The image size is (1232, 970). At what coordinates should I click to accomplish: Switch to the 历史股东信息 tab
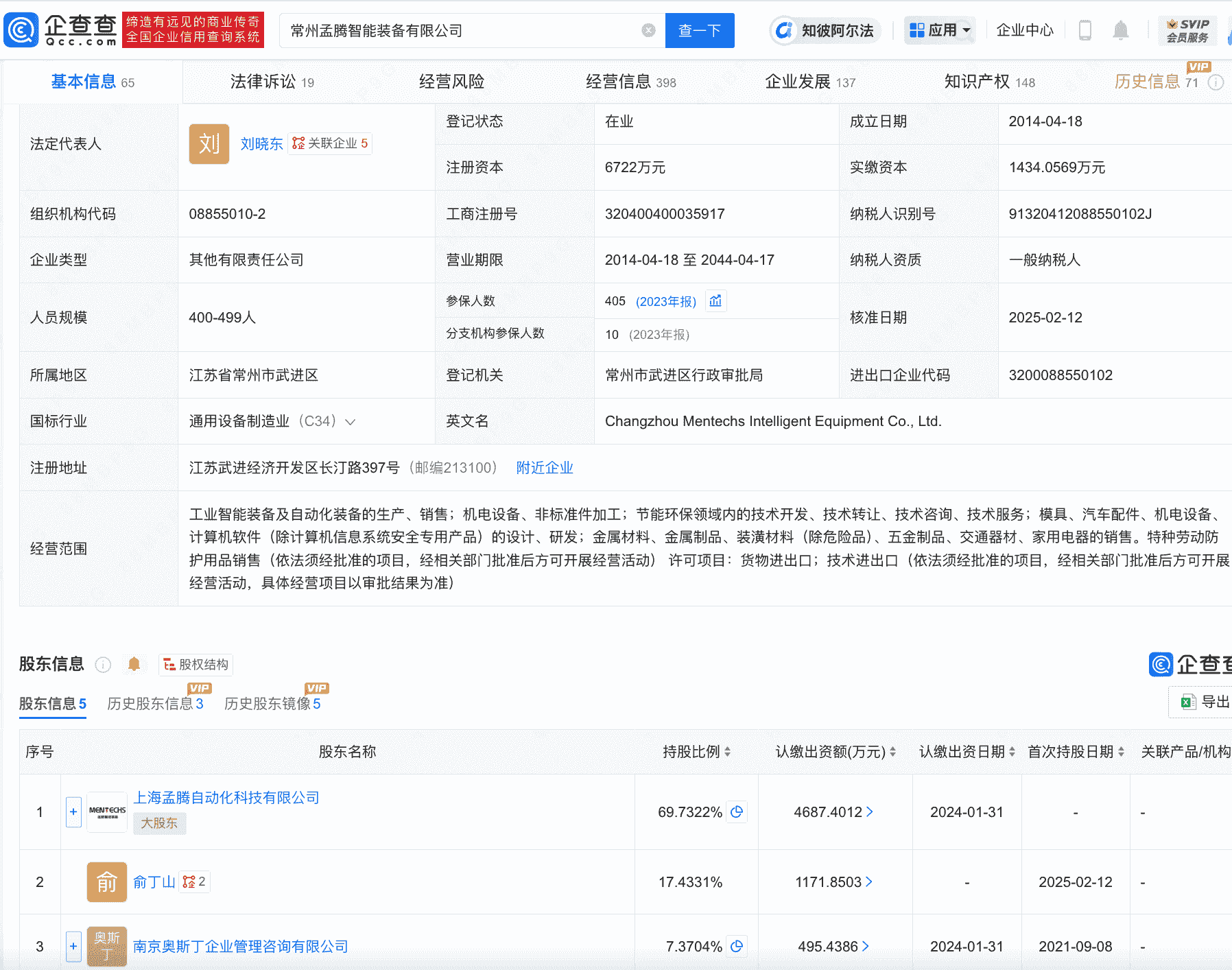click(x=154, y=704)
